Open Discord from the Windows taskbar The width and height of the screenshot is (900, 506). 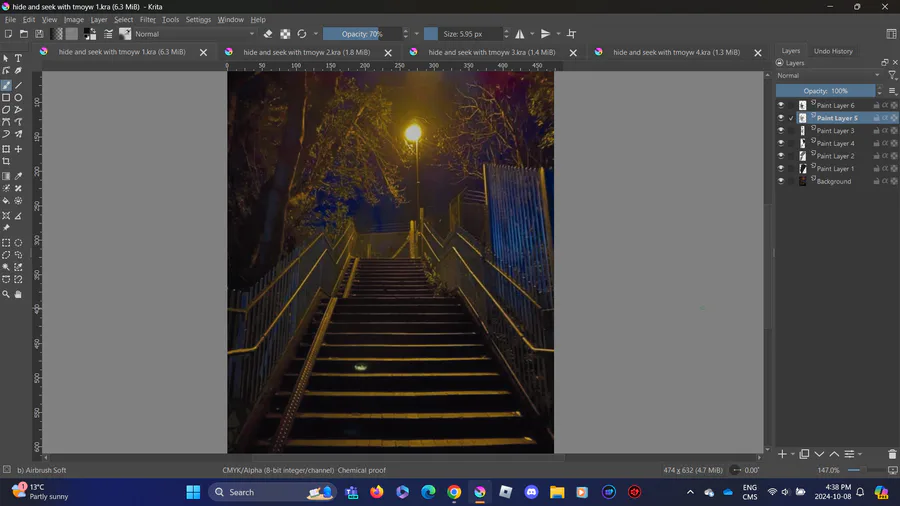coord(532,492)
